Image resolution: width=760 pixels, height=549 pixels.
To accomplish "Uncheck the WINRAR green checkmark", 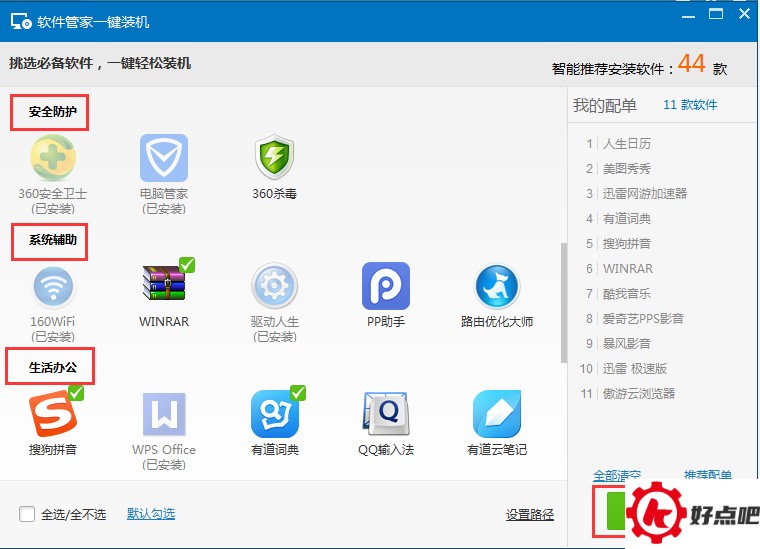I will (x=187, y=265).
